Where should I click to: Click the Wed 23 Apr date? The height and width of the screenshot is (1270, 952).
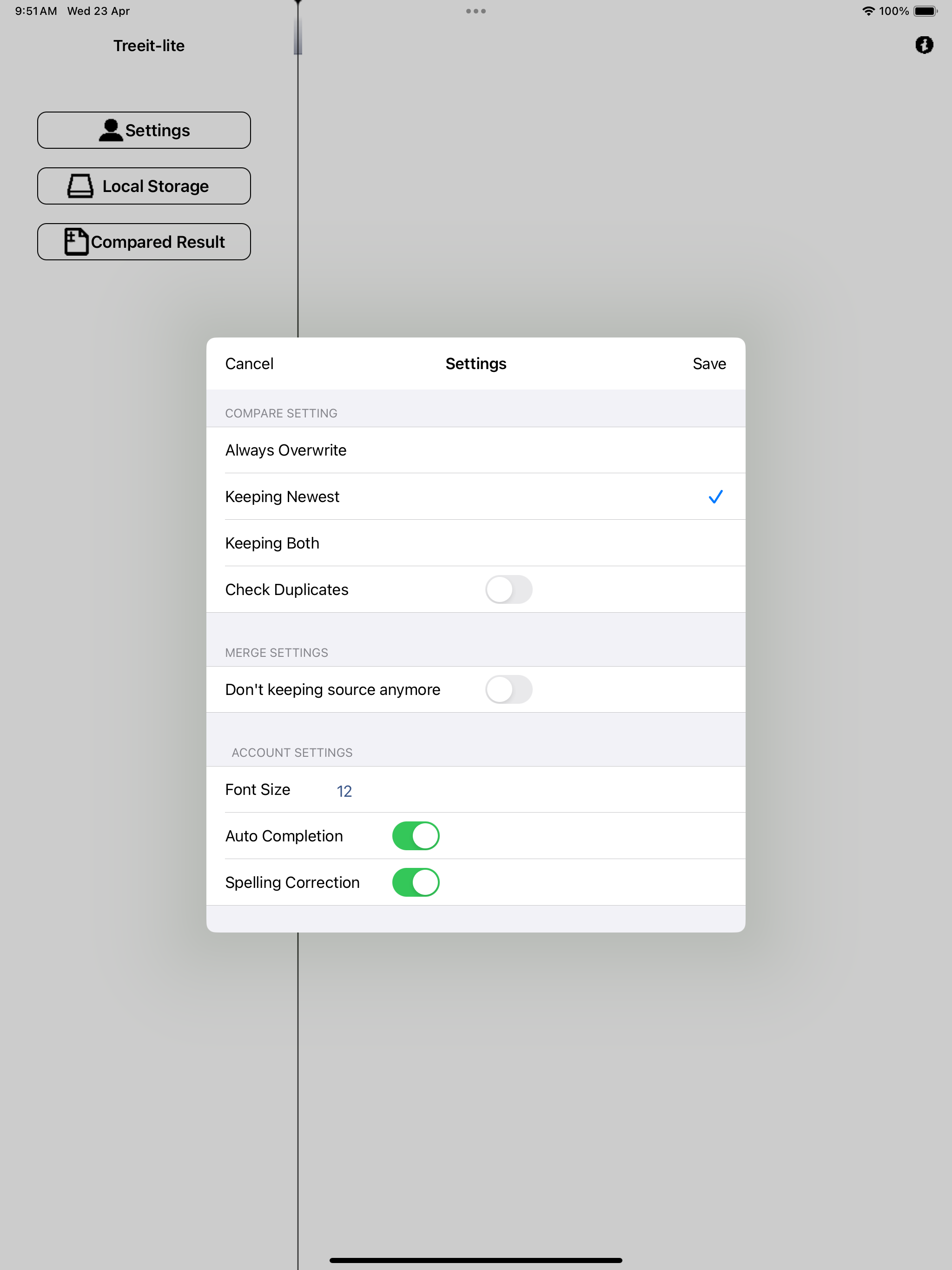[98, 11]
